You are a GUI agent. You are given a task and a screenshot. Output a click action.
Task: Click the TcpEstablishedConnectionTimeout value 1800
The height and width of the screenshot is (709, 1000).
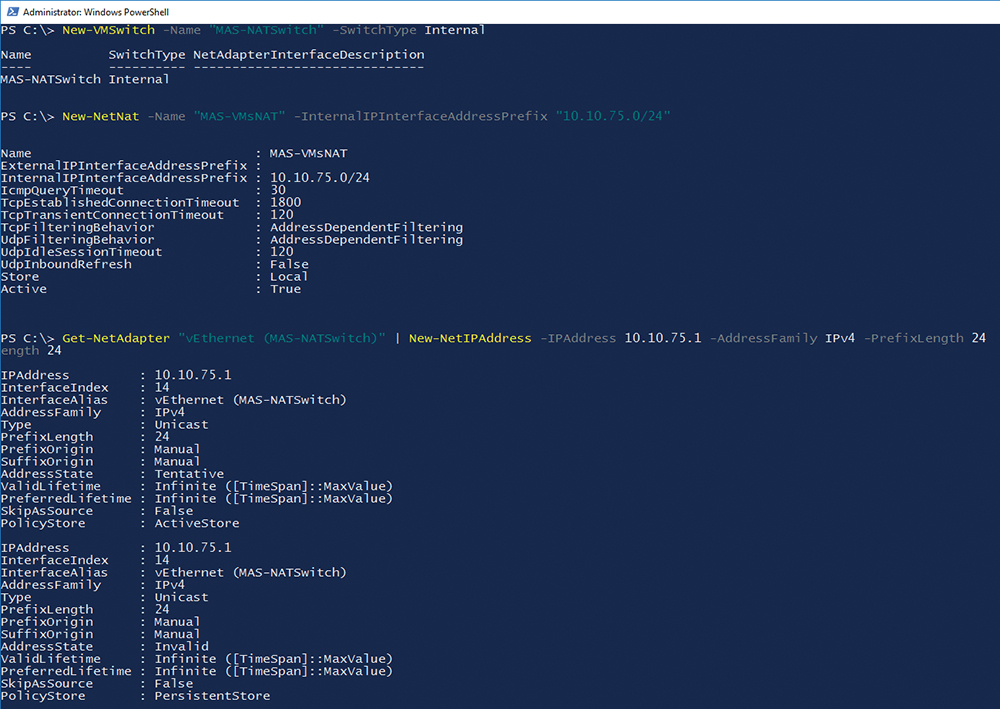click(286, 202)
